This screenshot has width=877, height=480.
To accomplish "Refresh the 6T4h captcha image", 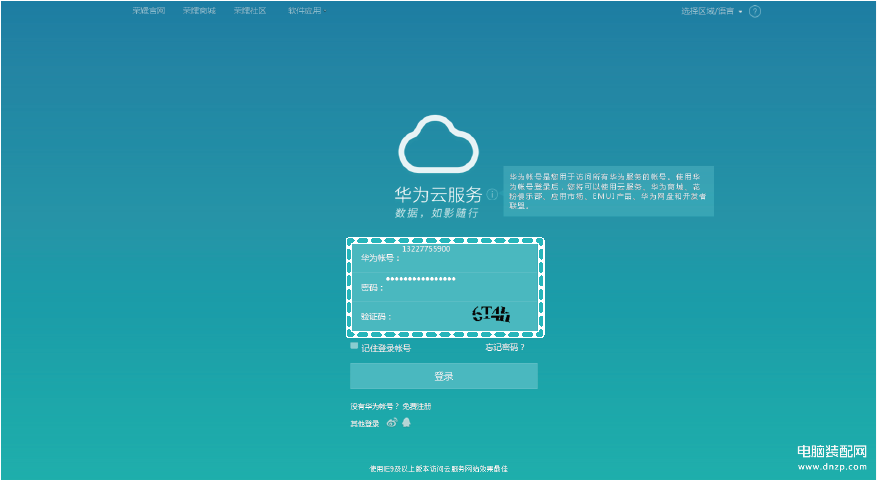I will (491, 314).
